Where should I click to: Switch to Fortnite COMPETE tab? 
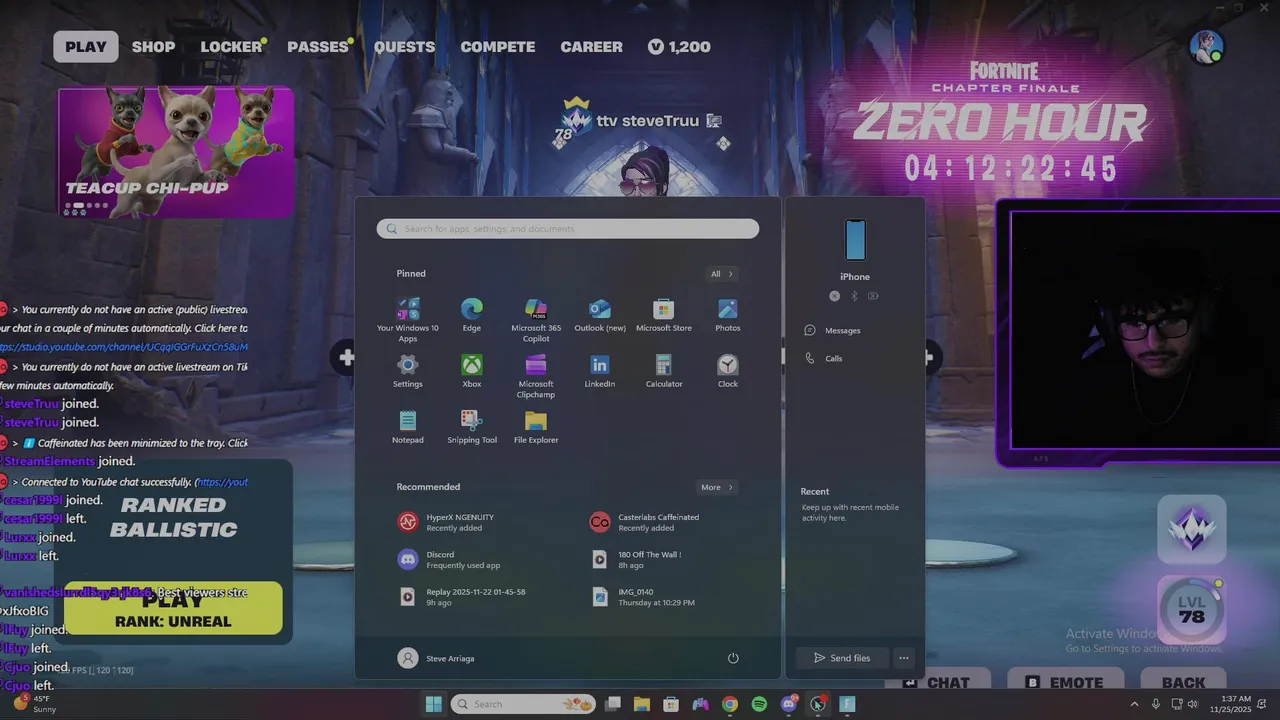coord(498,47)
